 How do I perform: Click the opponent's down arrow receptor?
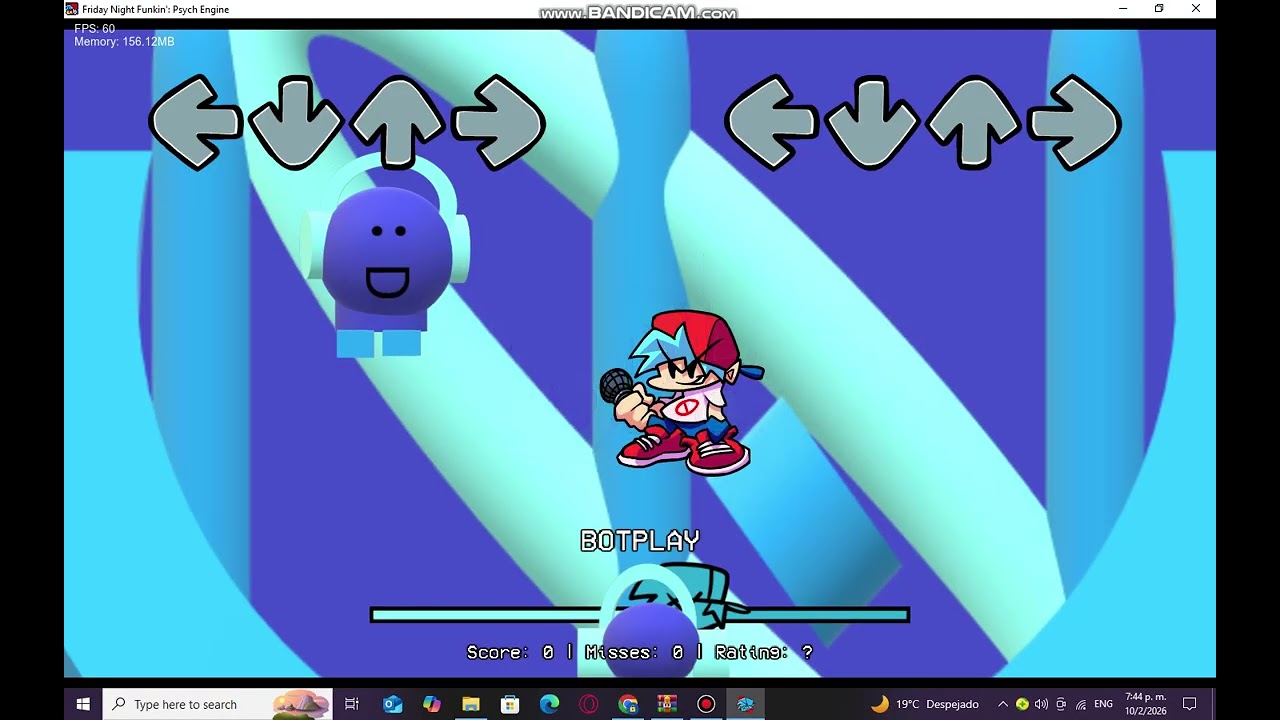[x=296, y=122]
